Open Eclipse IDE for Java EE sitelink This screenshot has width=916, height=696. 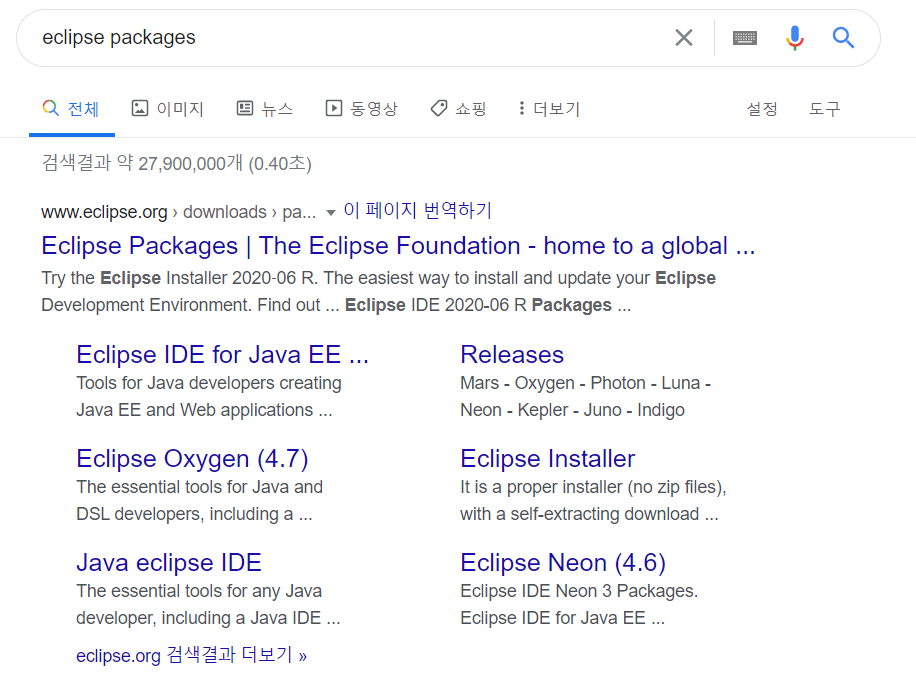[223, 355]
